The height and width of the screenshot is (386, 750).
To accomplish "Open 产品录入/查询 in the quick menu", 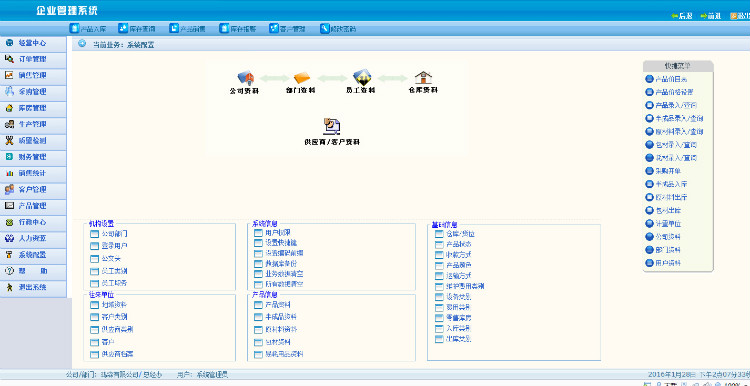I will pos(676,105).
